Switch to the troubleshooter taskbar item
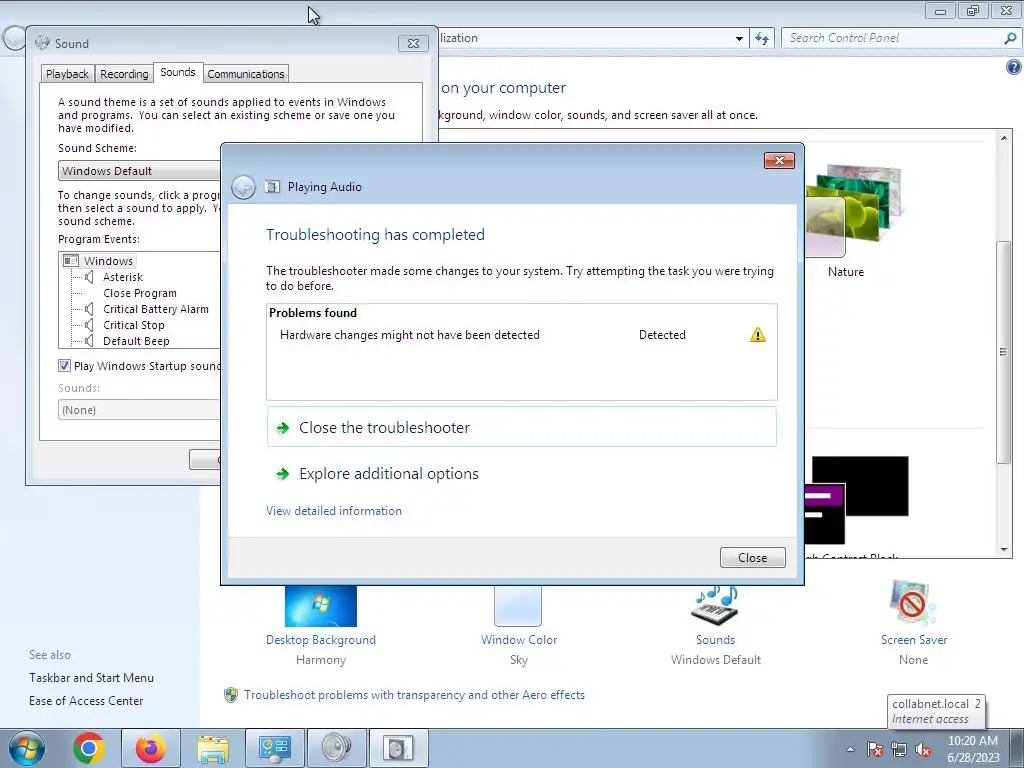 399,748
